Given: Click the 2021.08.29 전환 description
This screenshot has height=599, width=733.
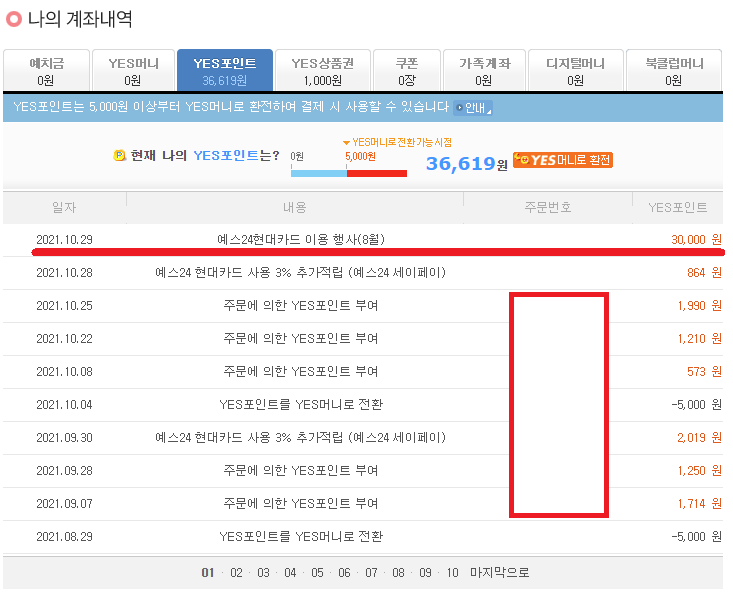Looking at the screenshot, I should tap(301, 536).
